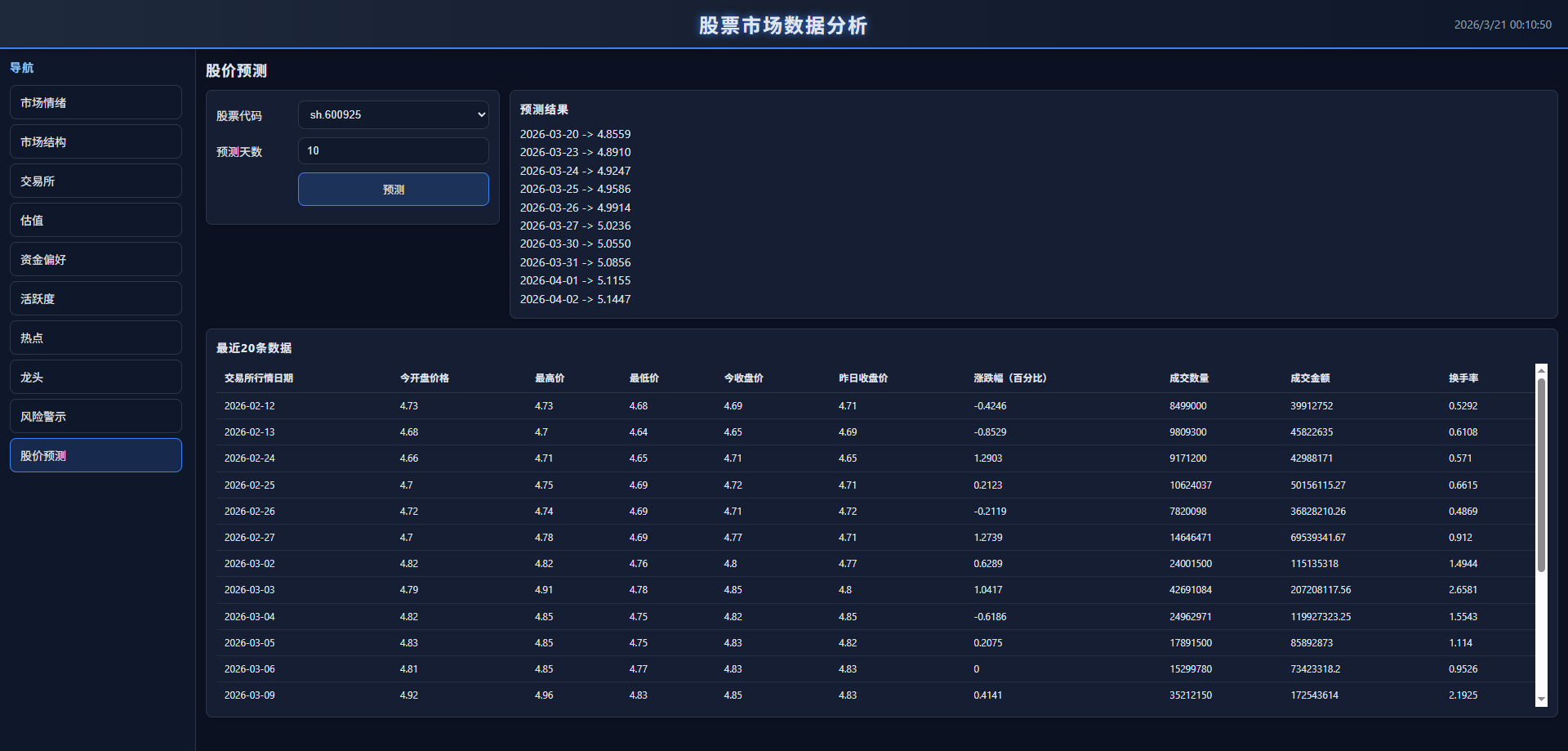Expand the 股票代码 dropdown showing sh.600925
This screenshot has height=751, width=1568.
tap(393, 115)
